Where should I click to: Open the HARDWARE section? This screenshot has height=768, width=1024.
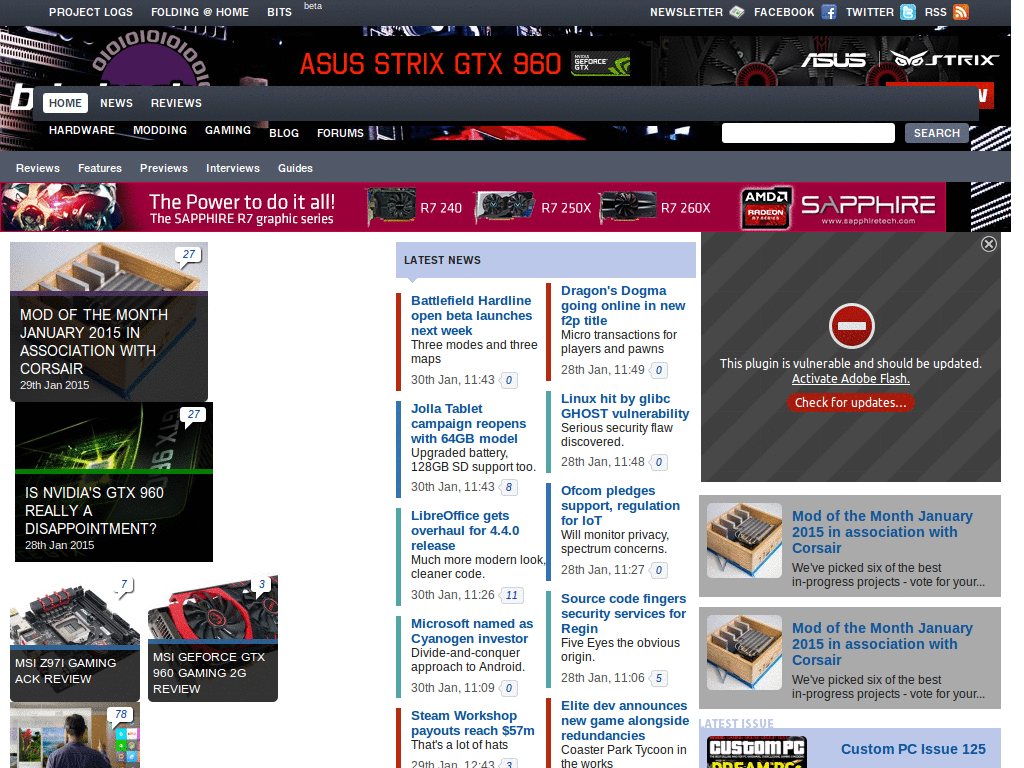pyautogui.click(x=82, y=130)
